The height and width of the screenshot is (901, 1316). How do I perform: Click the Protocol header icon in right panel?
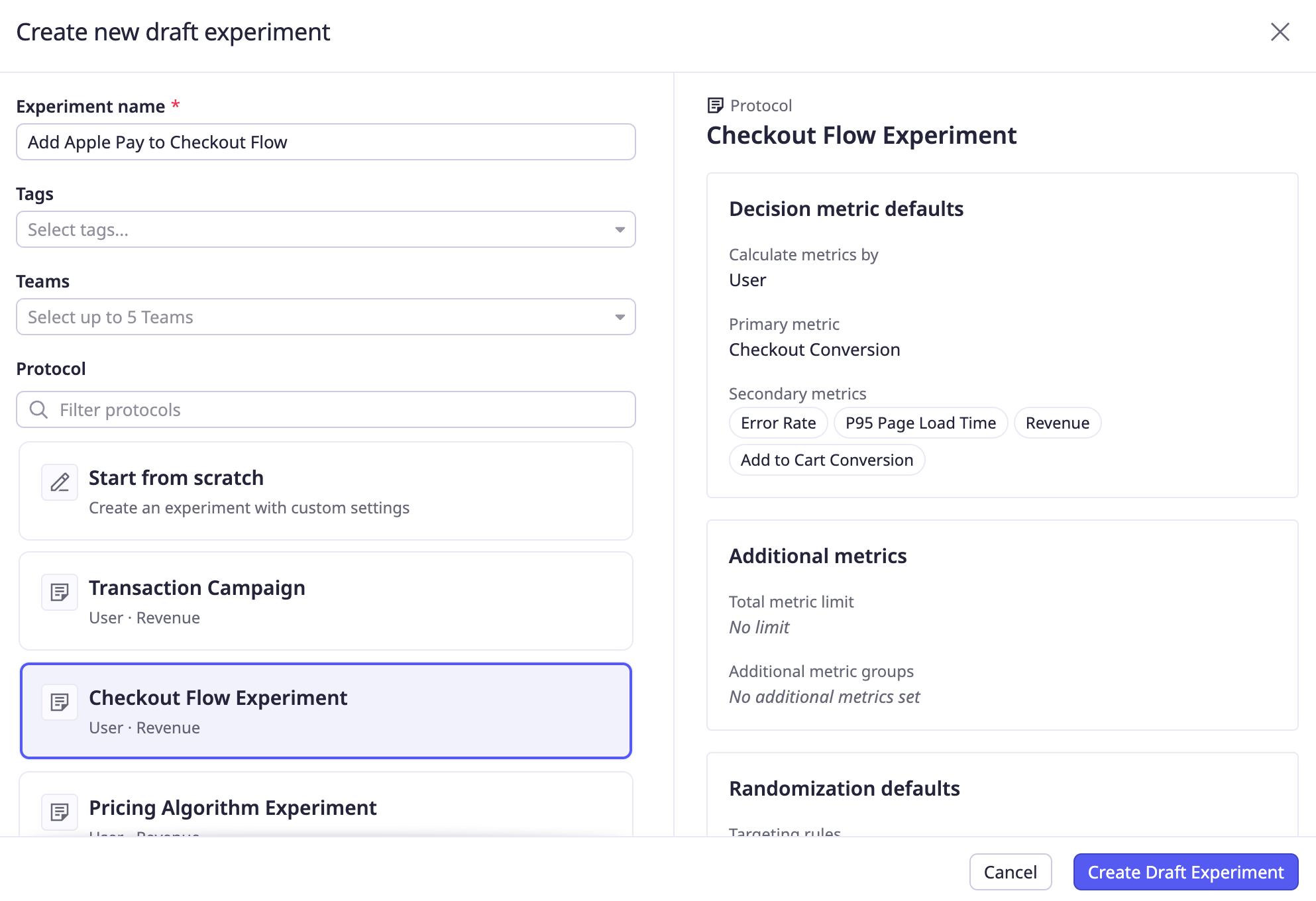(x=716, y=105)
